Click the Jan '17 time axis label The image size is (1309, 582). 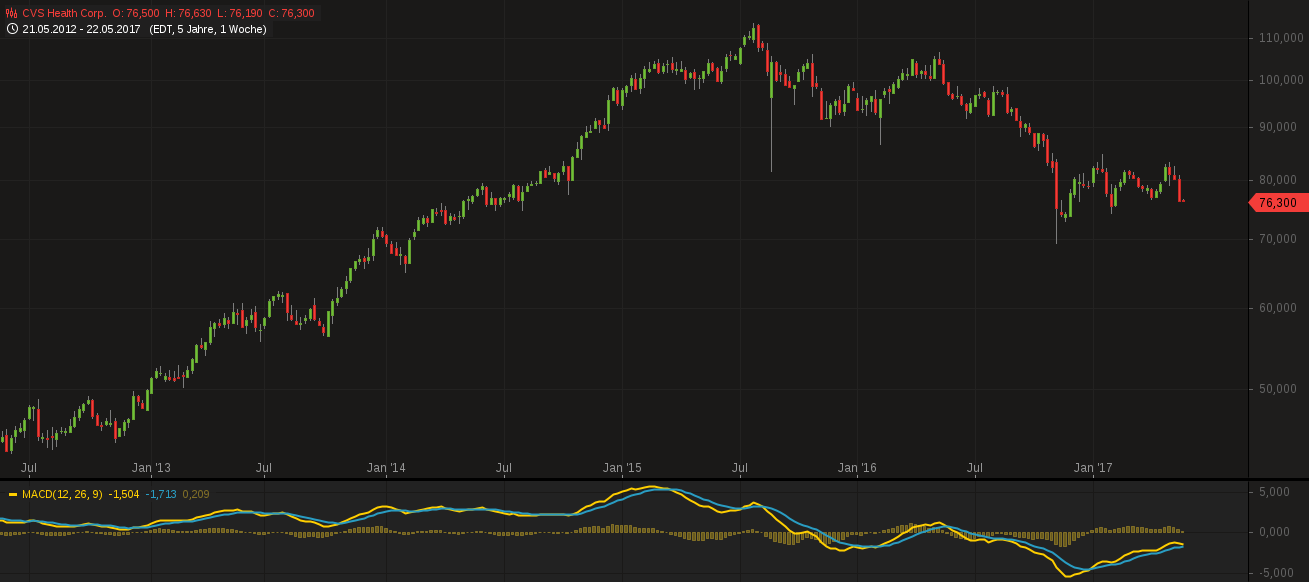click(1092, 468)
